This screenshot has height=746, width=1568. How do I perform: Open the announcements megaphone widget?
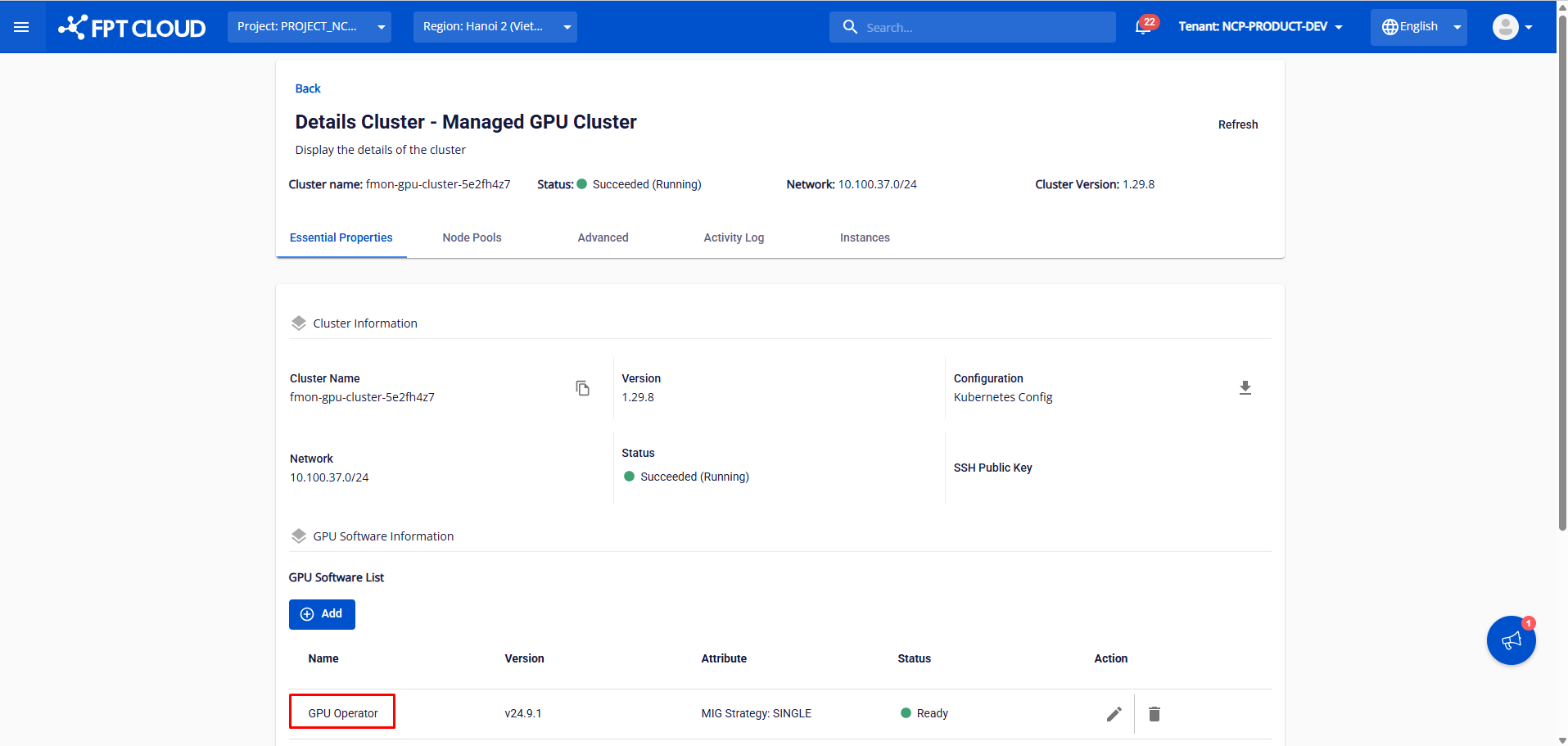pyautogui.click(x=1511, y=640)
